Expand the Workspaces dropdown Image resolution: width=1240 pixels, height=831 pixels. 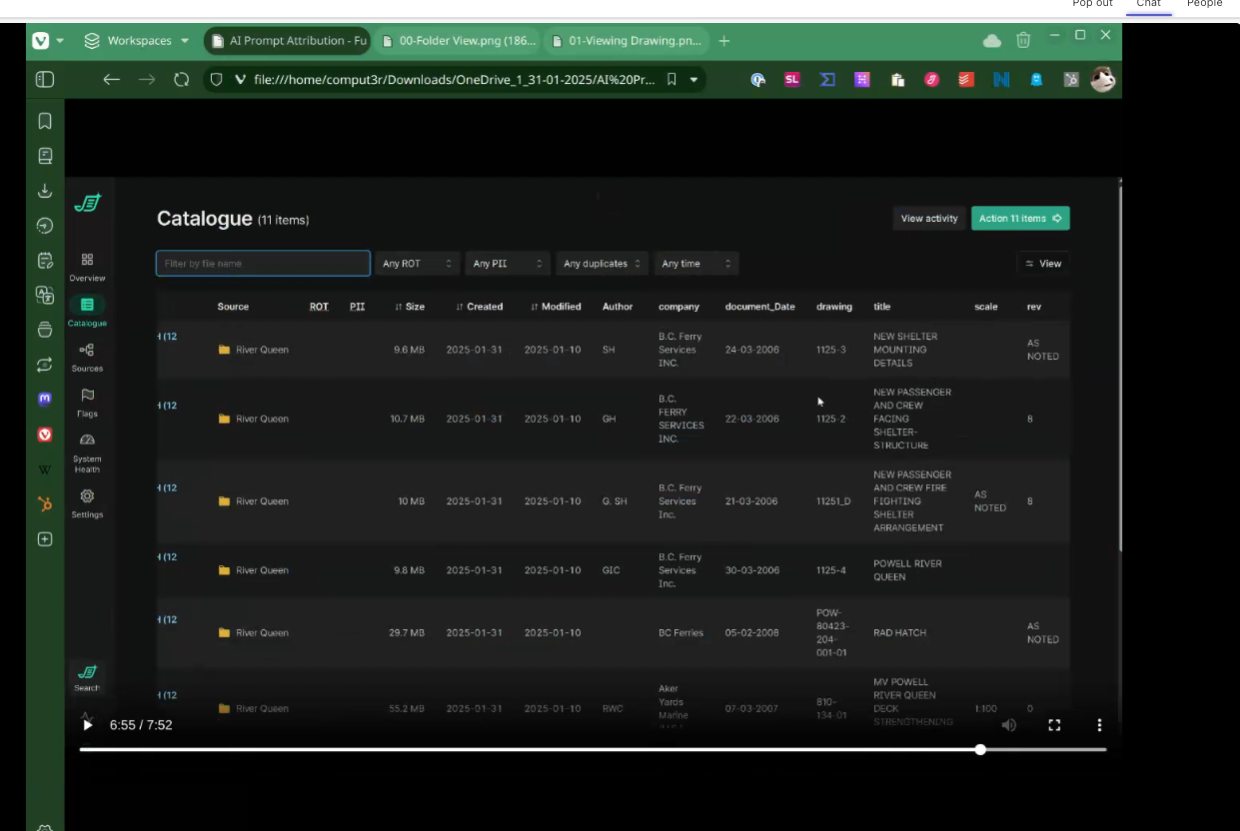click(137, 41)
